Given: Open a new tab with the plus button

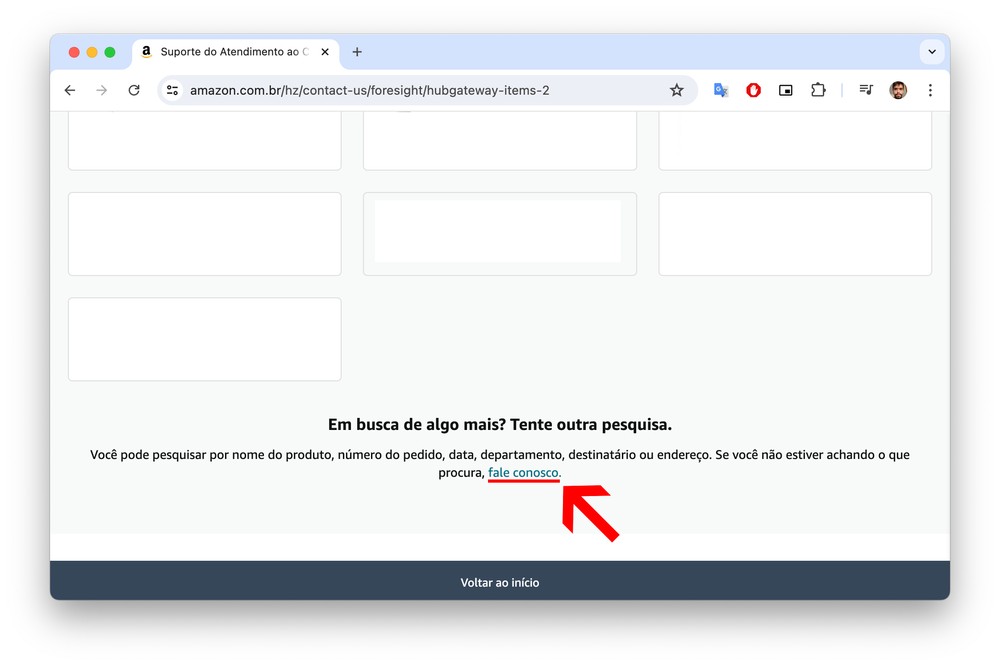Looking at the screenshot, I should (x=357, y=52).
